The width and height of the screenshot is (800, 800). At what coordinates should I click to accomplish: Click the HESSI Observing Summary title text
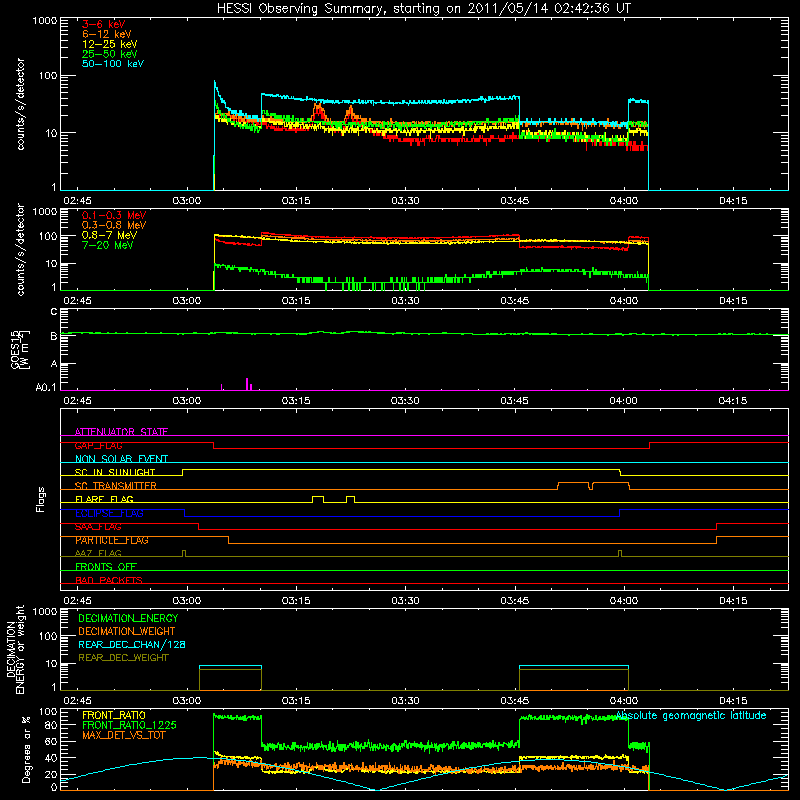coord(423,9)
